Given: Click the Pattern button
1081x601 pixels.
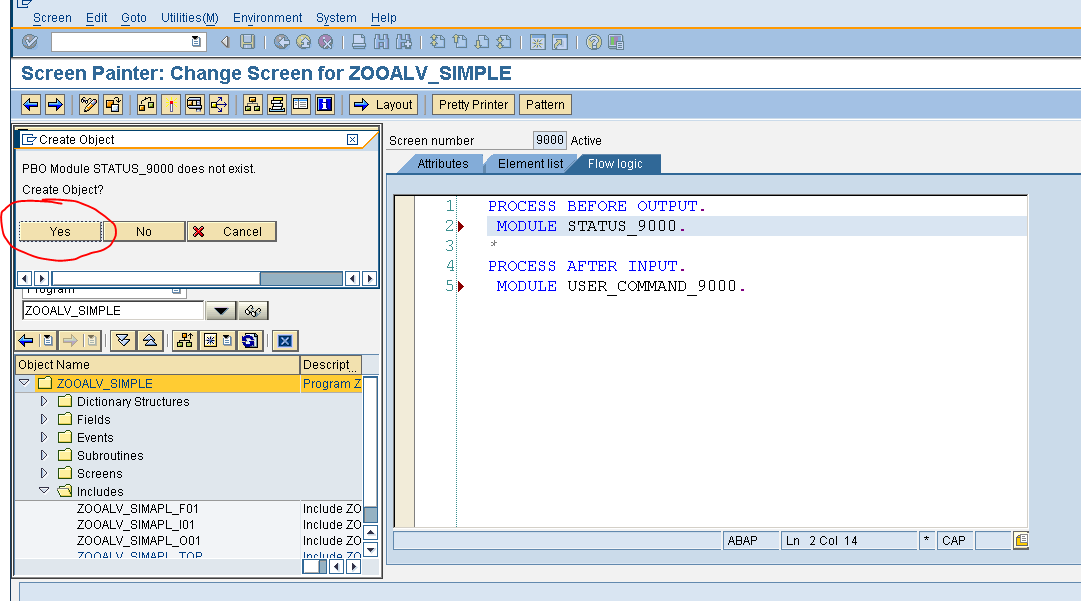Looking at the screenshot, I should point(545,104).
